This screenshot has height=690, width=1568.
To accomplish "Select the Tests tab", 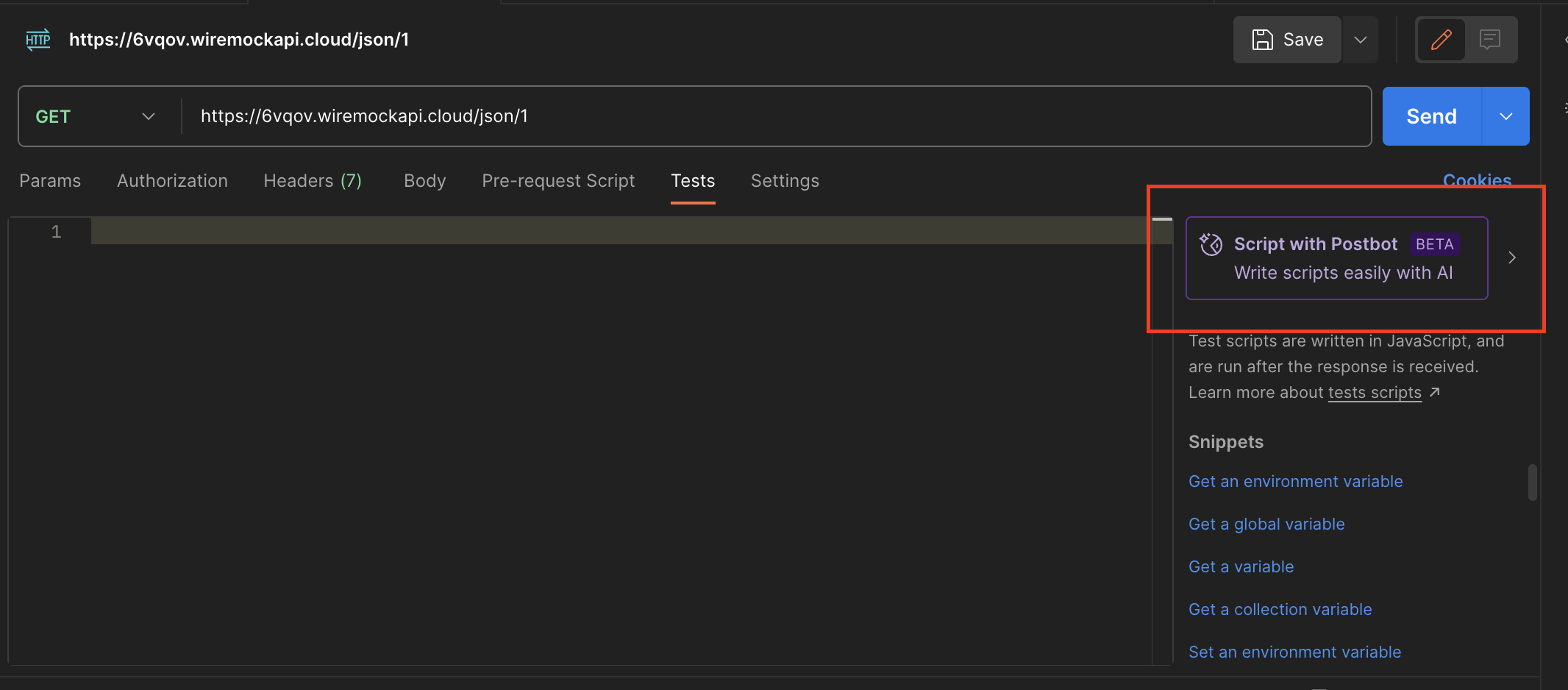I will [693, 181].
